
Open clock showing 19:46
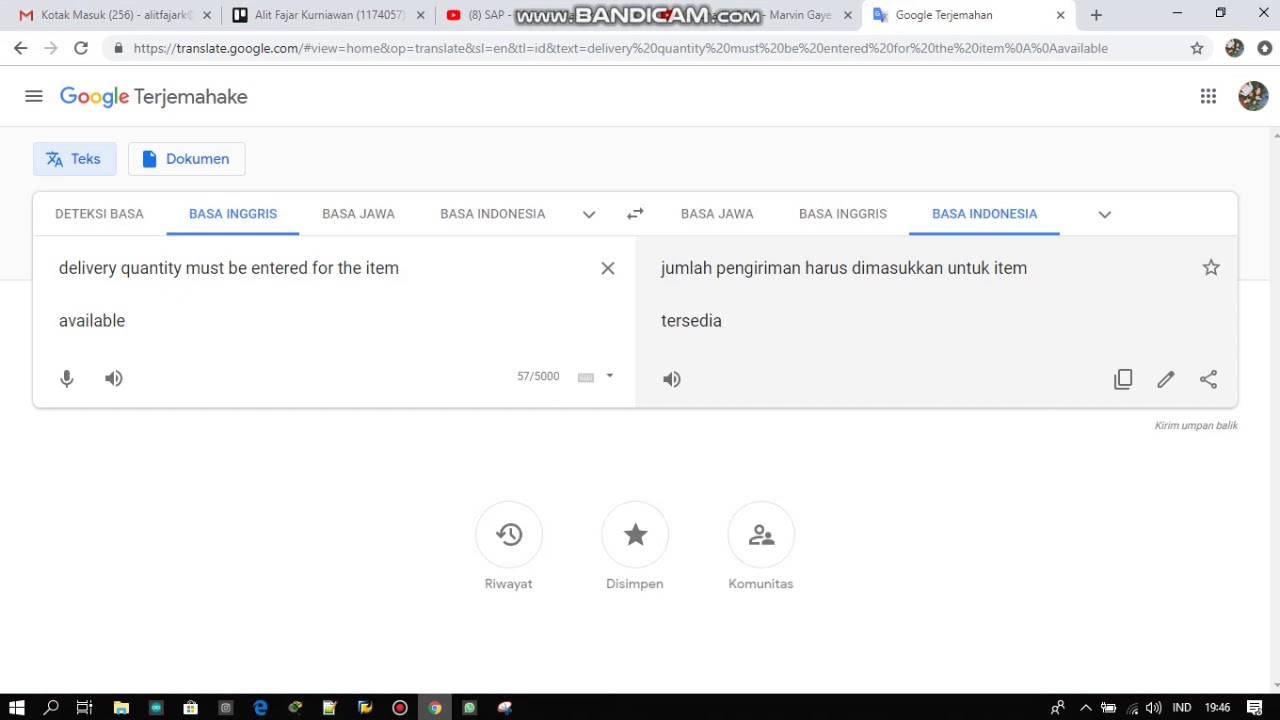point(1217,708)
